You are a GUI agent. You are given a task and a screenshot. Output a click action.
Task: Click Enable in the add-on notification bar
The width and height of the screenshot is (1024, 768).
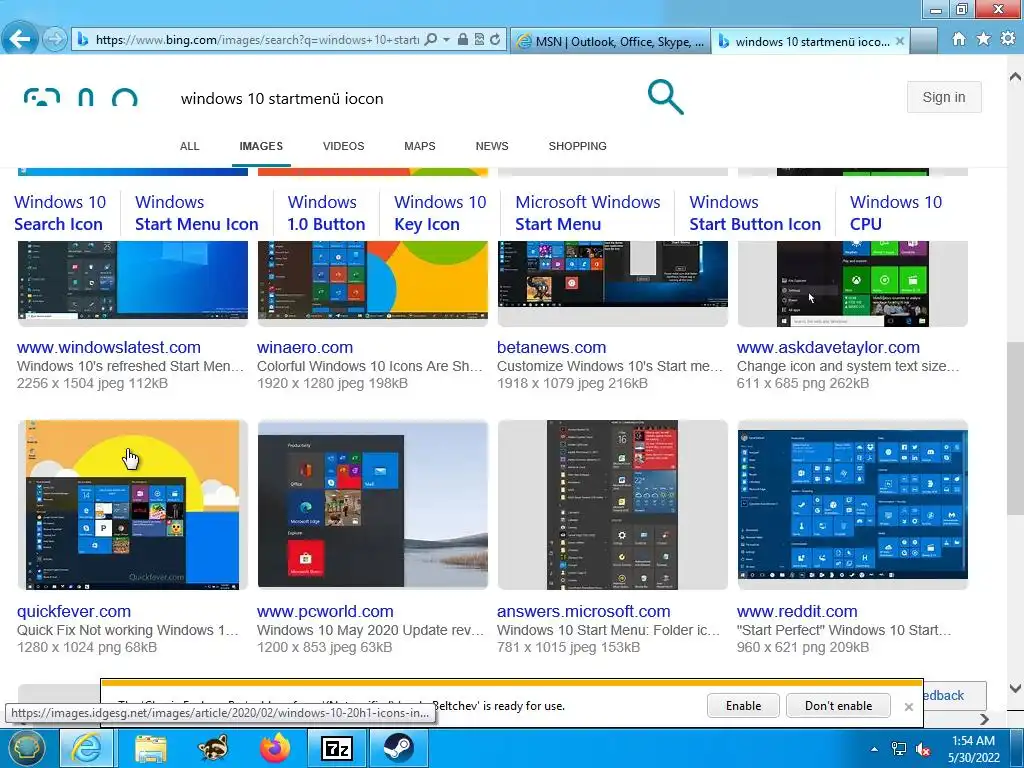tap(743, 706)
